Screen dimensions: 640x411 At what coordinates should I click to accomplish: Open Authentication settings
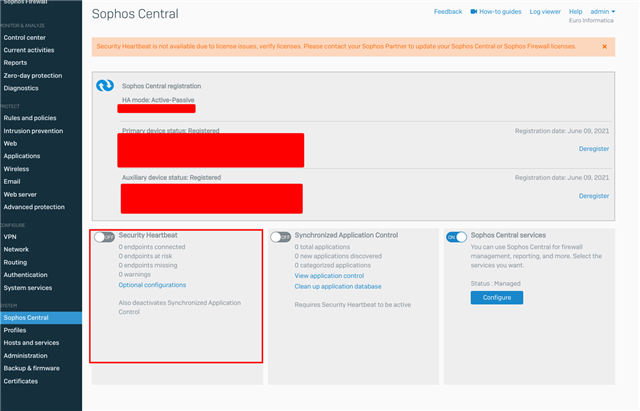(25, 275)
